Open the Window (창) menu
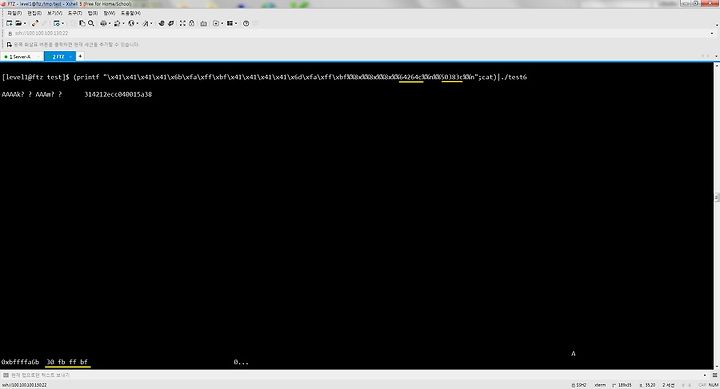Viewport: 720px width, 389px height. pyautogui.click(x=109, y=13)
